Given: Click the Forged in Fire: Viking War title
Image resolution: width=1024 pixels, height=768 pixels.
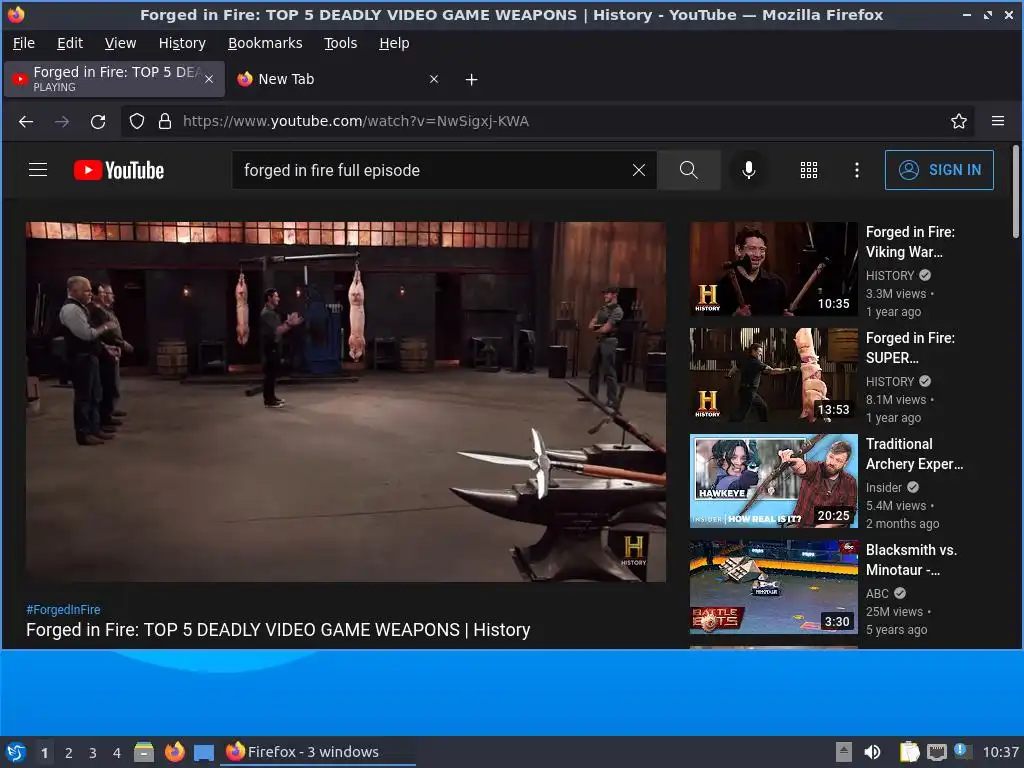Looking at the screenshot, I should tap(910, 242).
